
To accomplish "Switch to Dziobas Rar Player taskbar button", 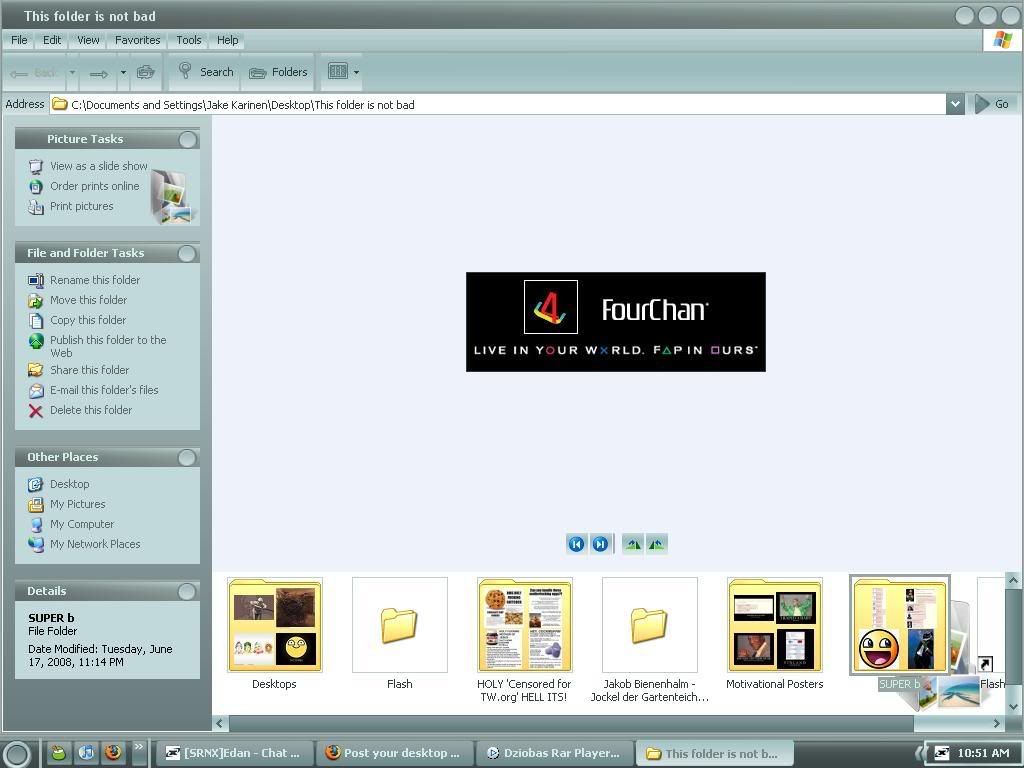I will pos(554,753).
